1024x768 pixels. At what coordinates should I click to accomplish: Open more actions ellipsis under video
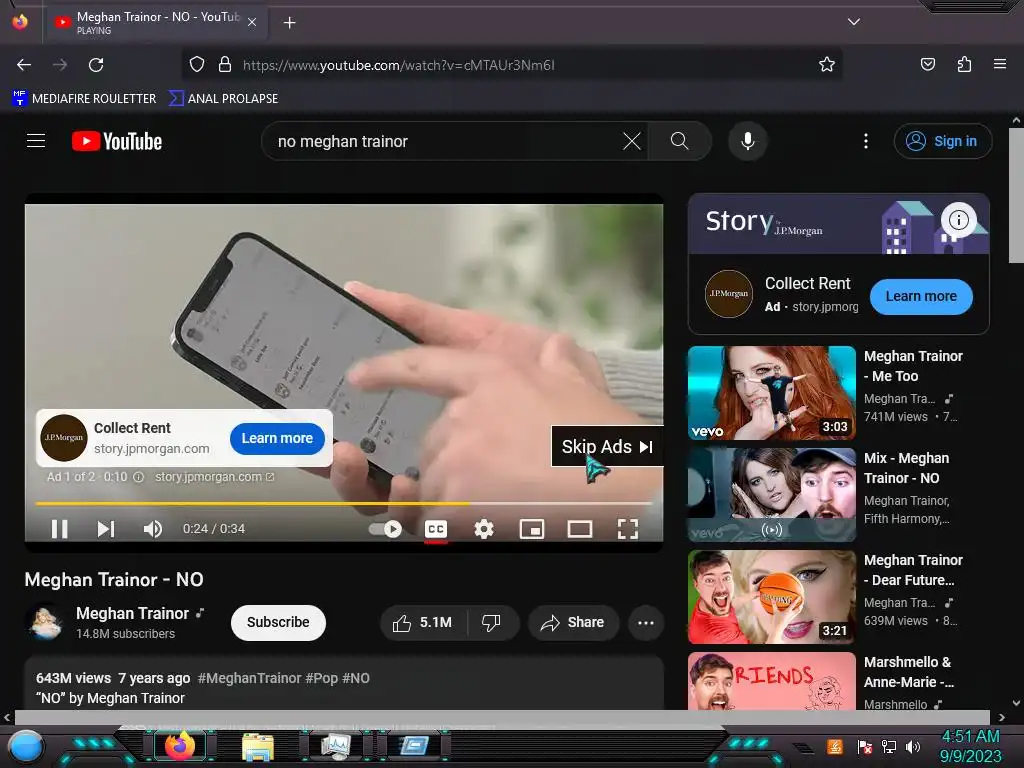tap(646, 622)
